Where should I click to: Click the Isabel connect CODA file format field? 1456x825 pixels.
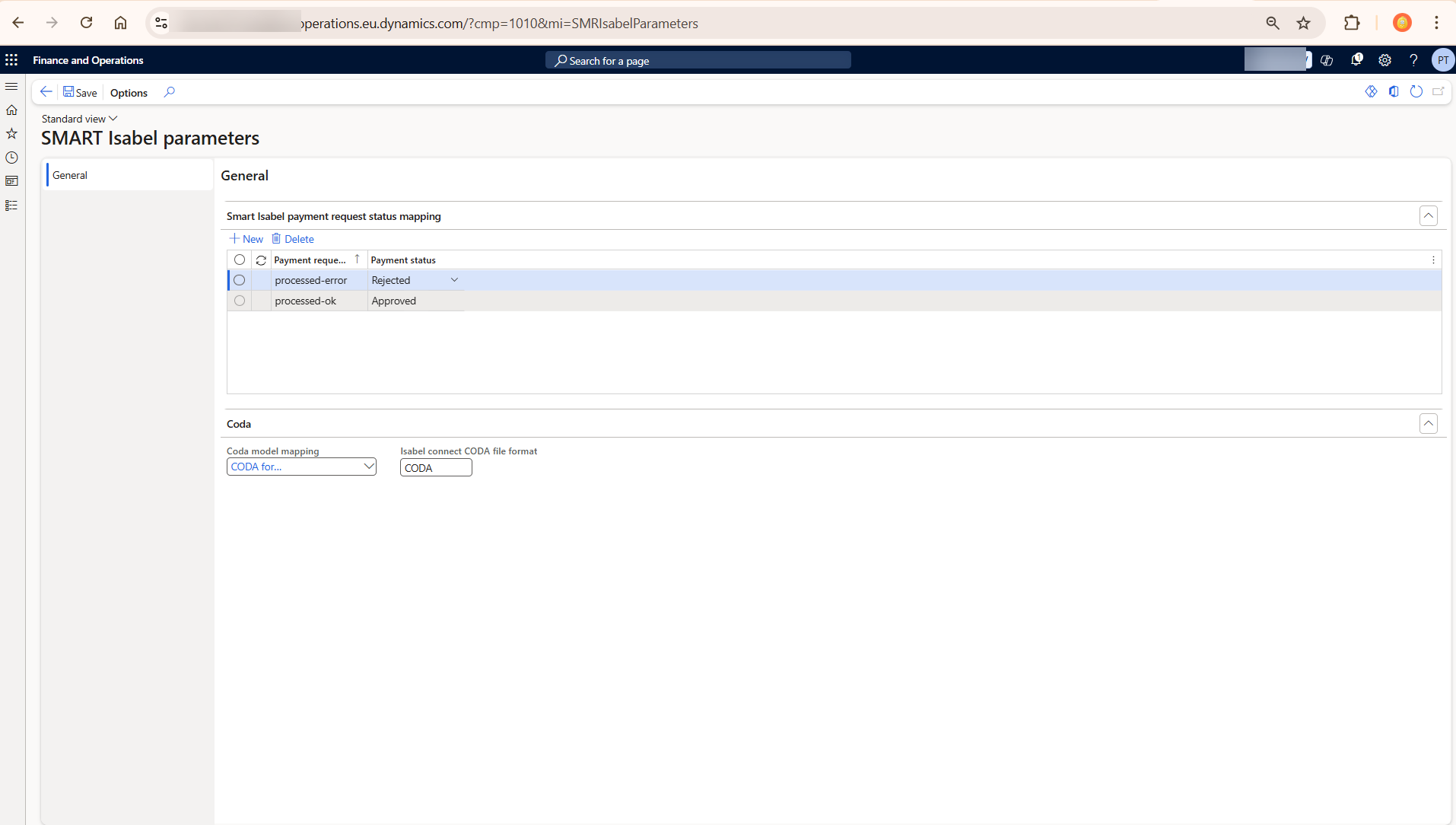(x=436, y=468)
